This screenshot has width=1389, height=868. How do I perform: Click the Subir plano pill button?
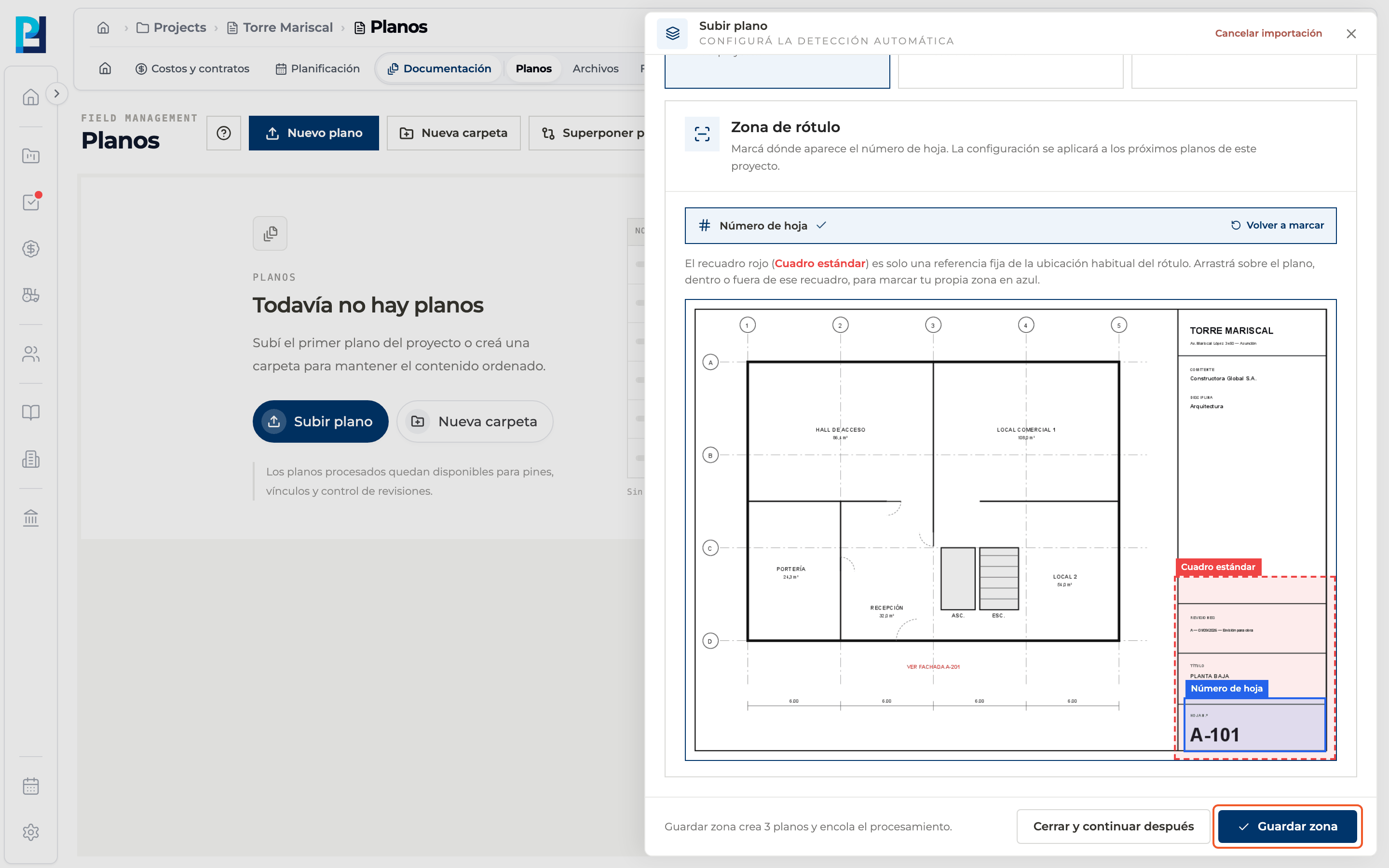click(x=320, y=421)
